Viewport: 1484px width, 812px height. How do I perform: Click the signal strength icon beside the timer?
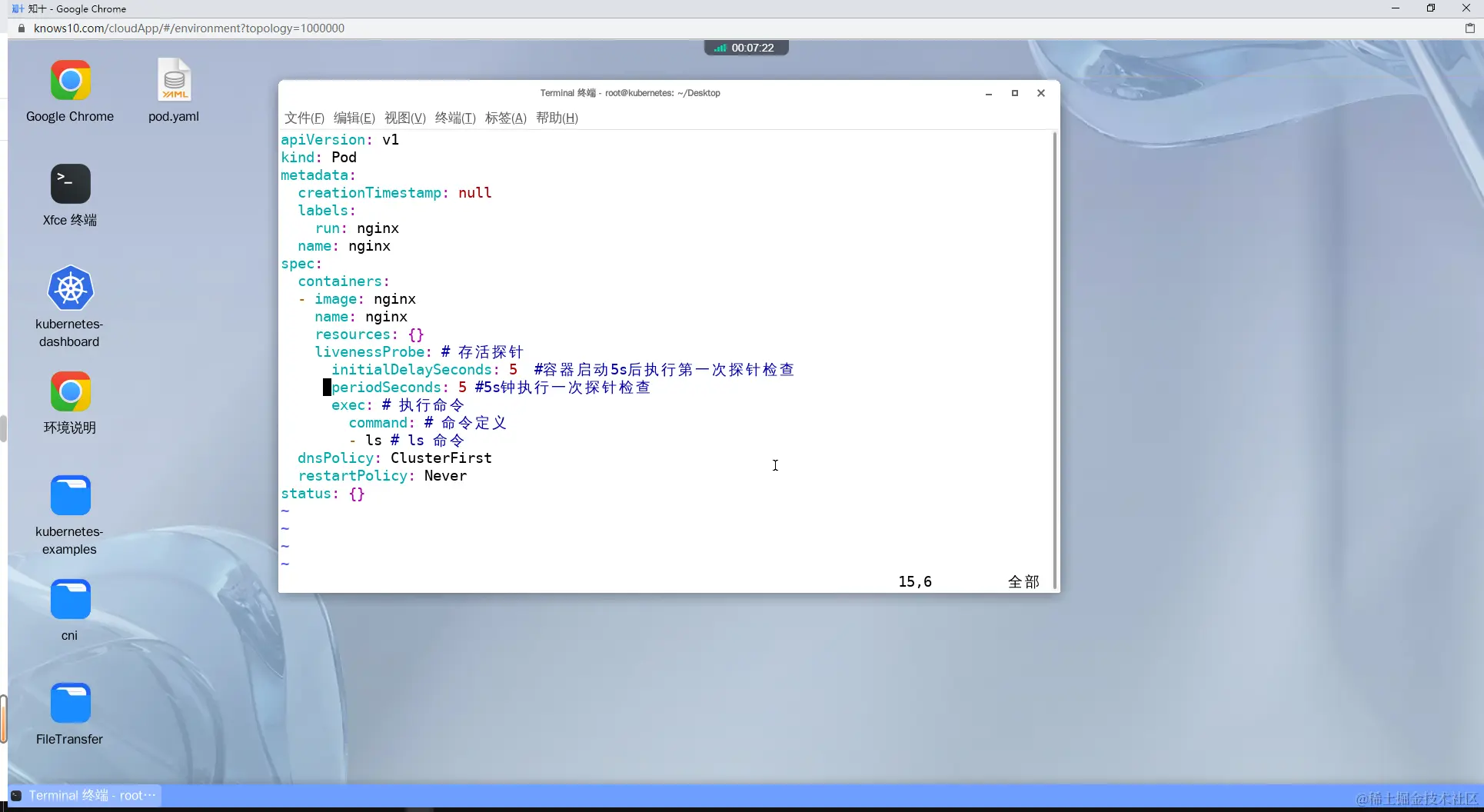(720, 48)
